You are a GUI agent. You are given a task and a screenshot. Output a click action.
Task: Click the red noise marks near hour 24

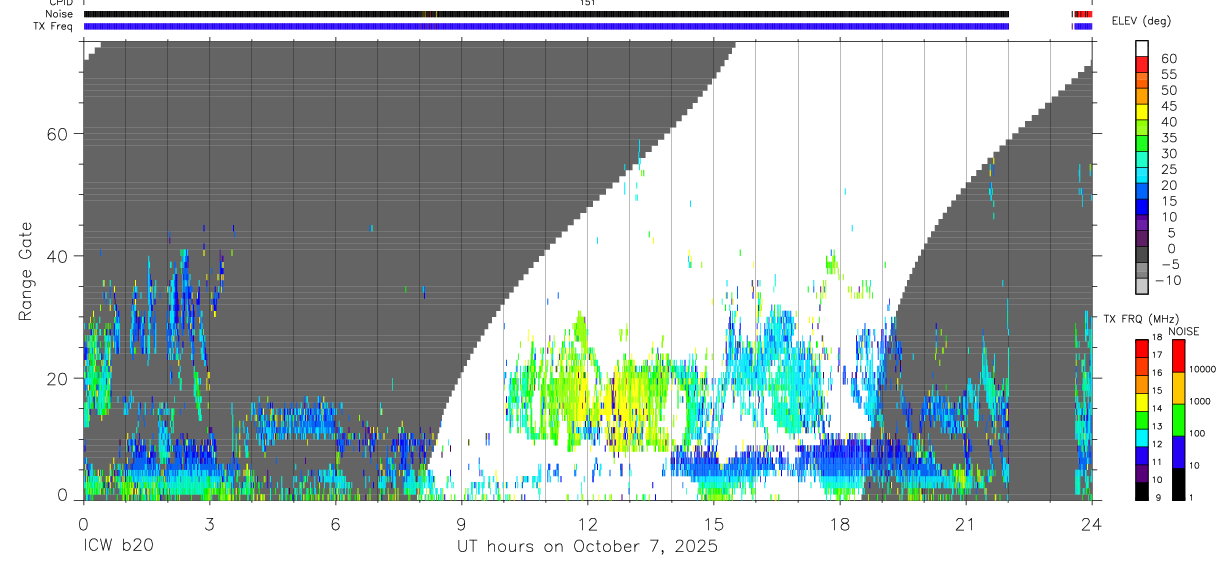[1082, 14]
